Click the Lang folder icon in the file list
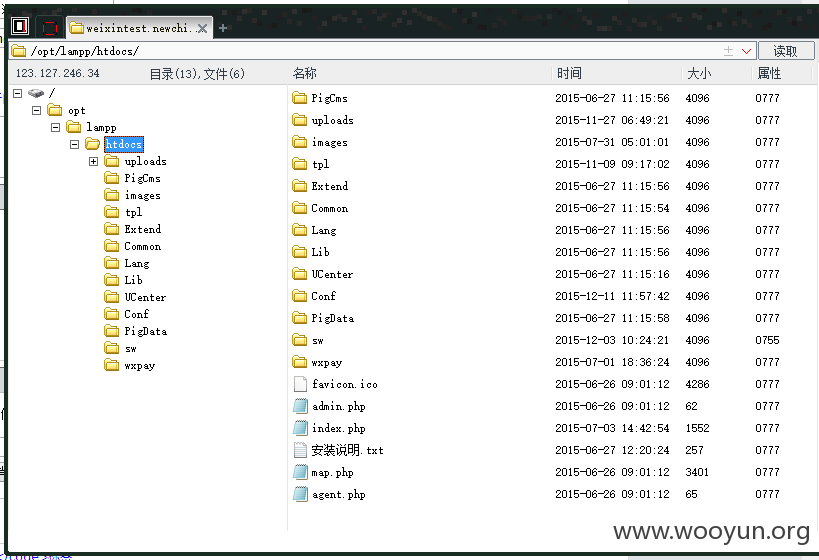This screenshot has width=819, height=560. [x=300, y=230]
